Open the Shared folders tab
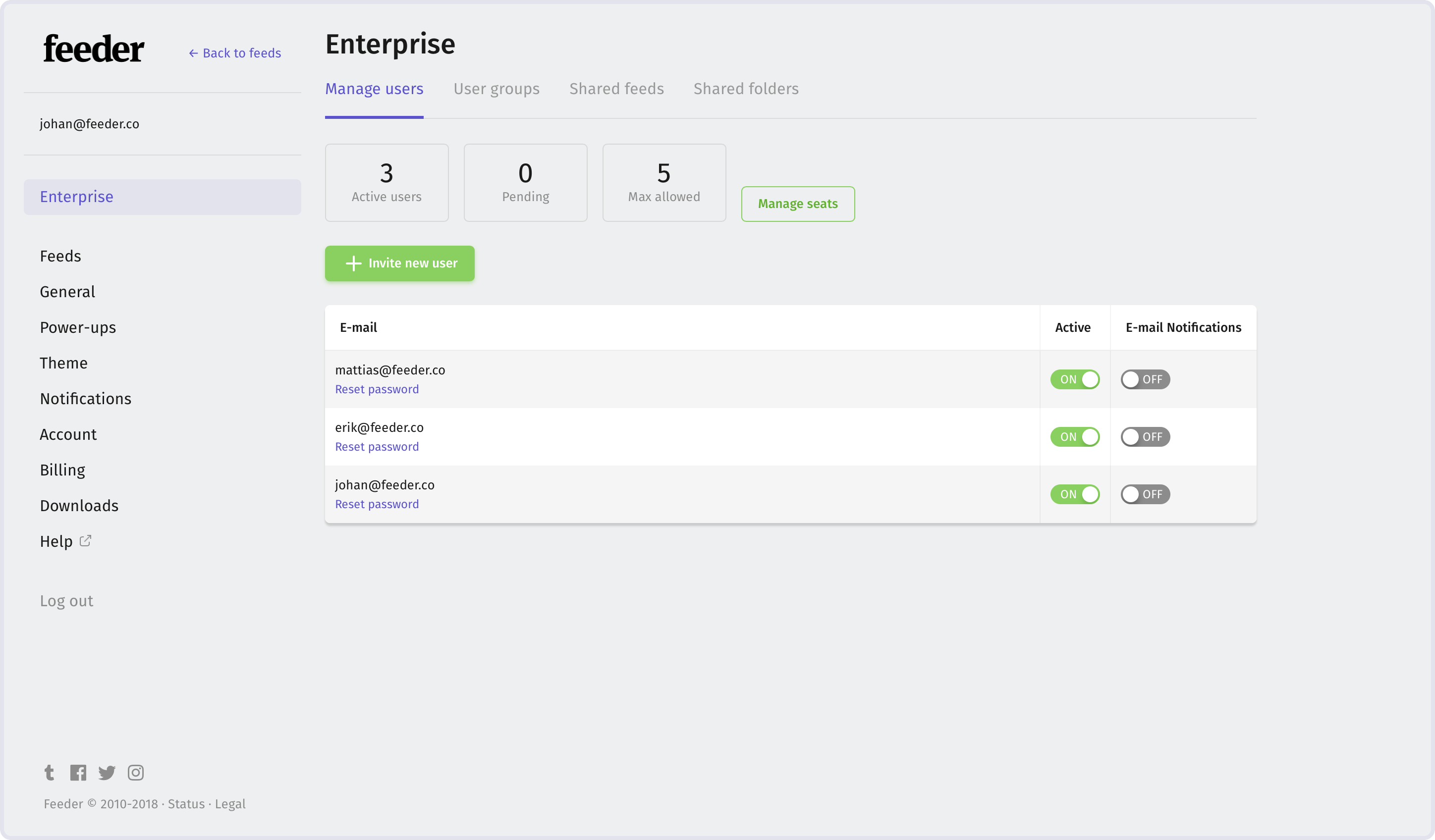Image resolution: width=1435 pixels, height=840 pixels. pyautogui.click(x=746, y=89)
